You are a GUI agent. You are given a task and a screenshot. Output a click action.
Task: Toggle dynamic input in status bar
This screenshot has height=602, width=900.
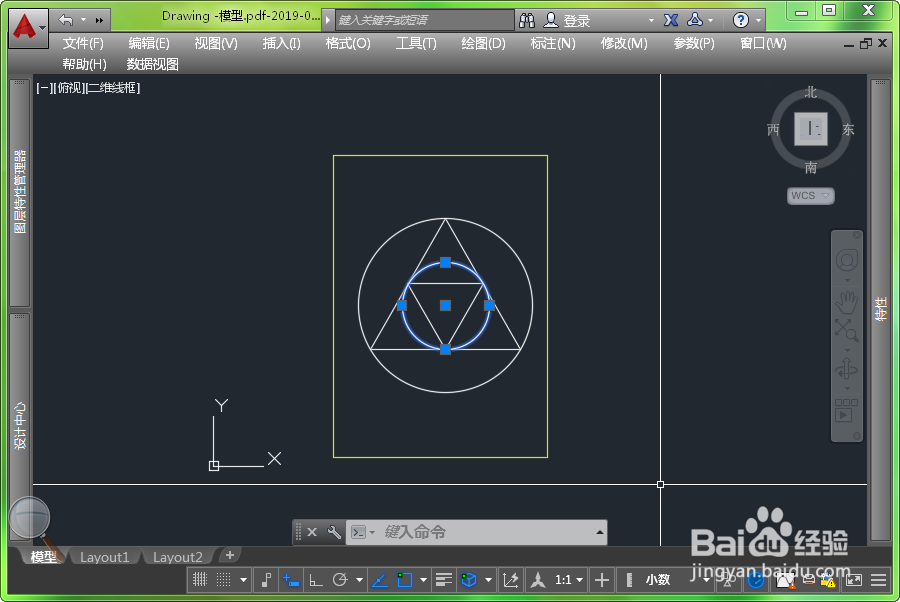click(x=291, y=580)
